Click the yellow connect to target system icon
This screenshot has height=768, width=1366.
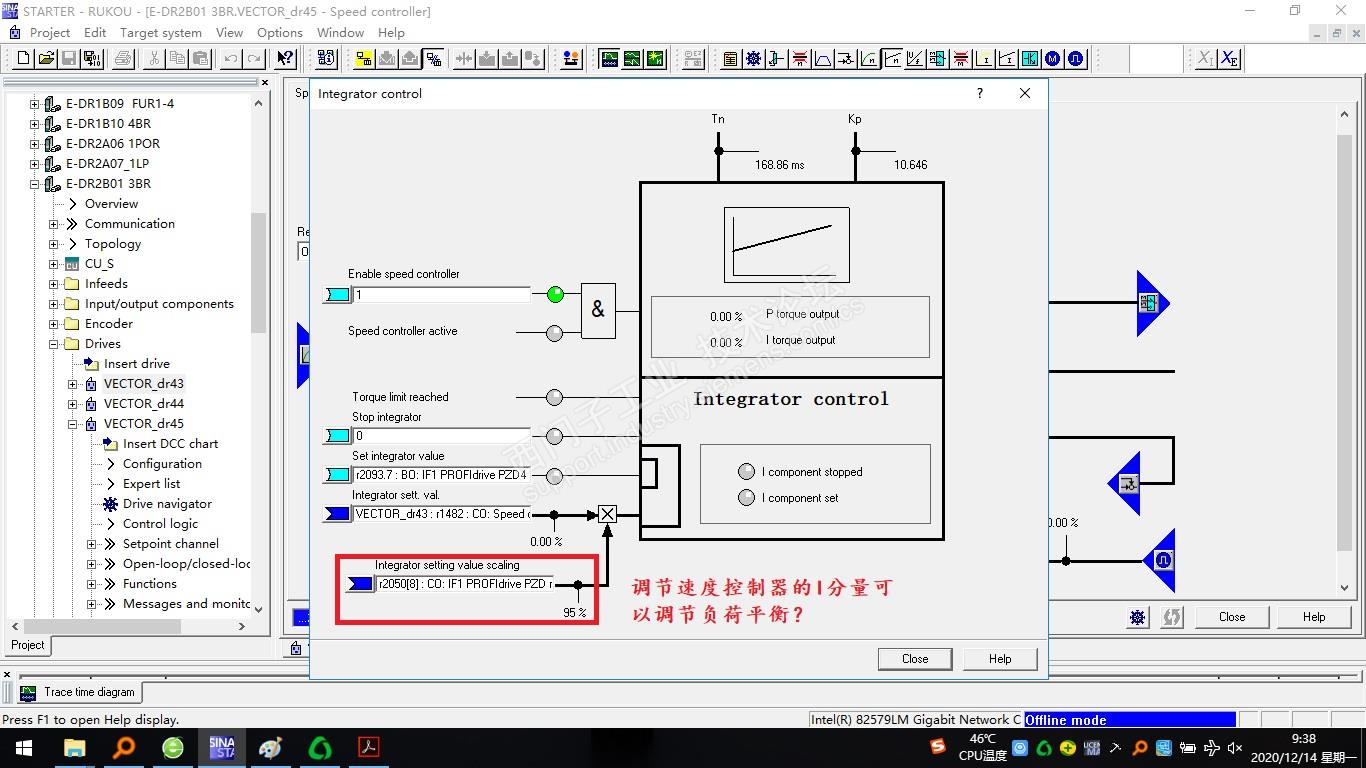pos(363,59)
